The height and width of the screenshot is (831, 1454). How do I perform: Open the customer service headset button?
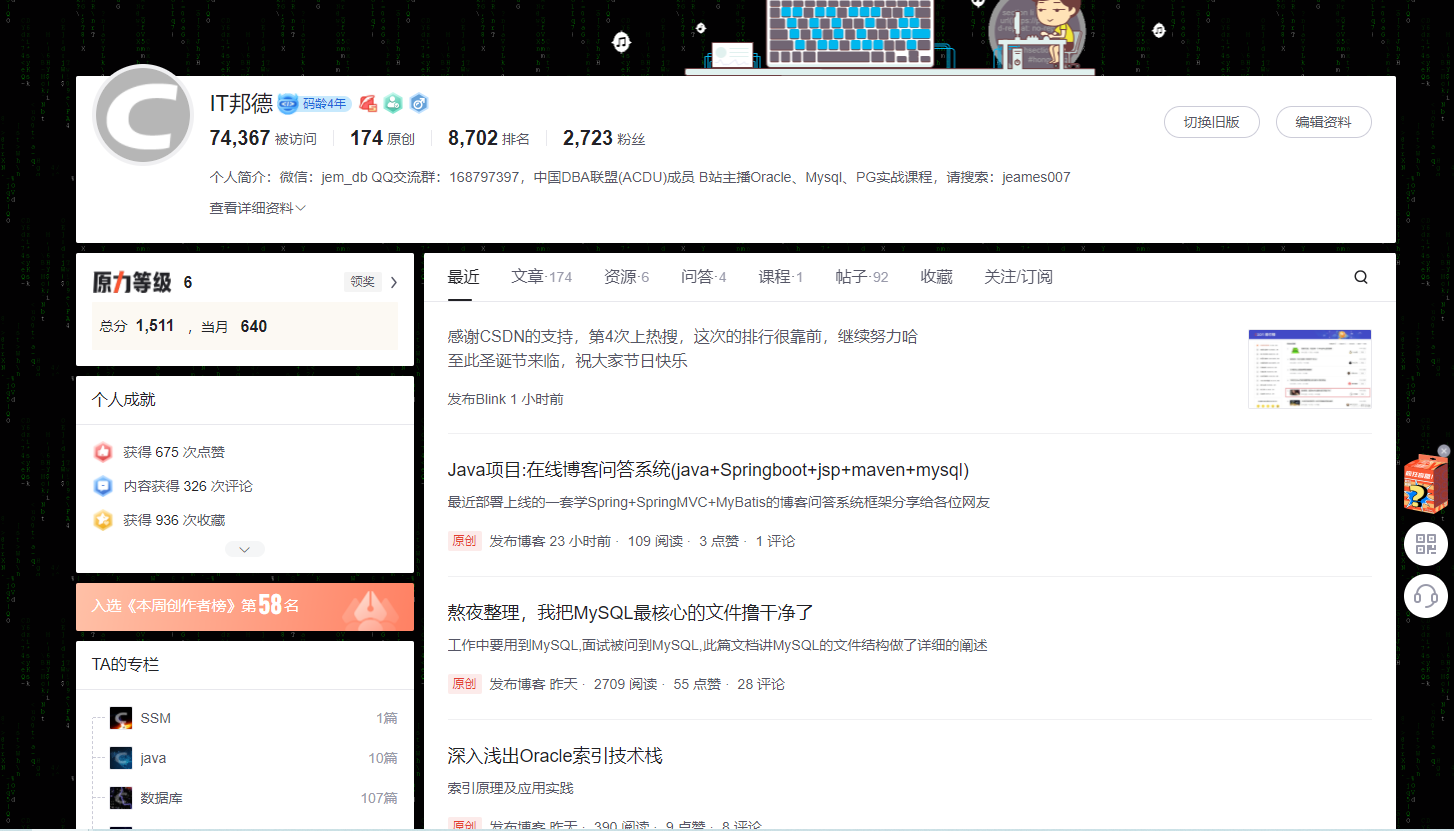[x=1426, y=597]
